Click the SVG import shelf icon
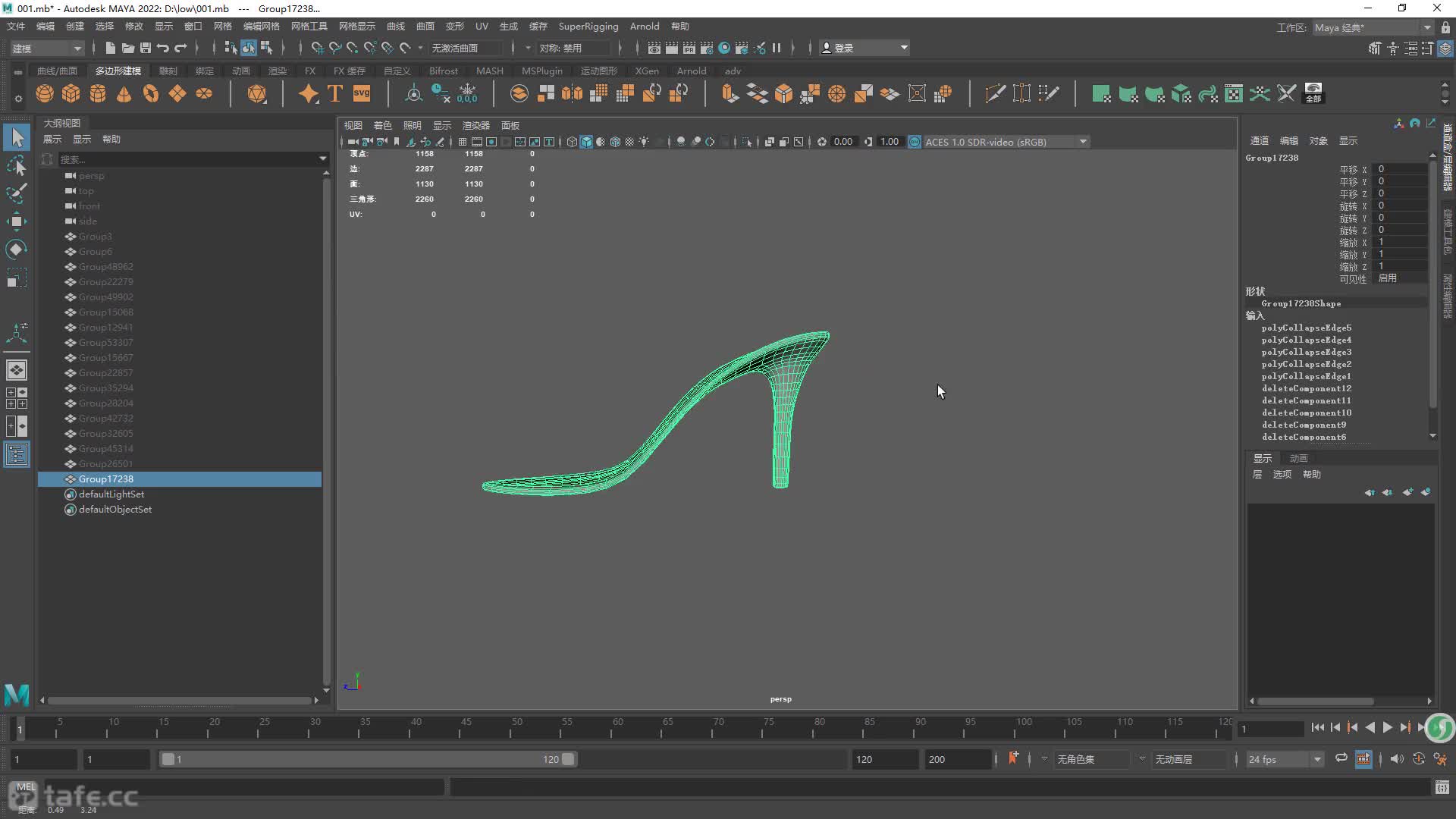The image size is (1456, 819). (x=362, y=93)
